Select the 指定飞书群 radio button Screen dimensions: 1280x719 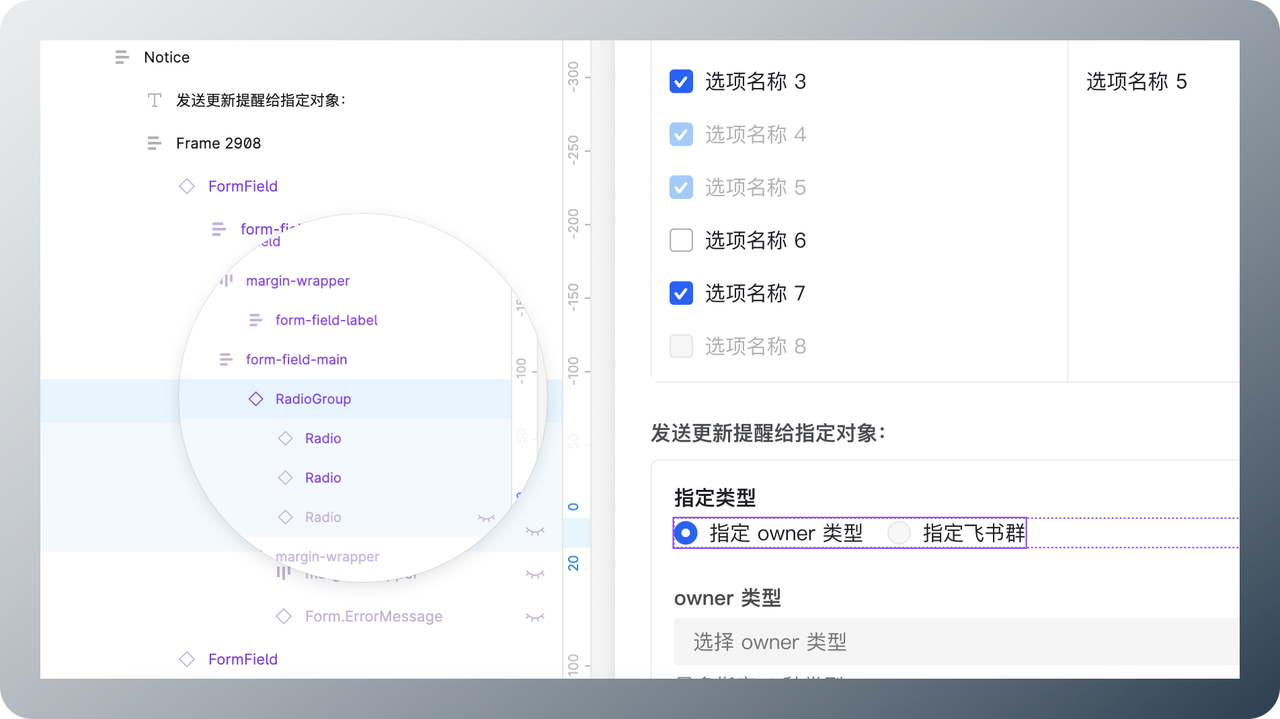coord(899,533)
